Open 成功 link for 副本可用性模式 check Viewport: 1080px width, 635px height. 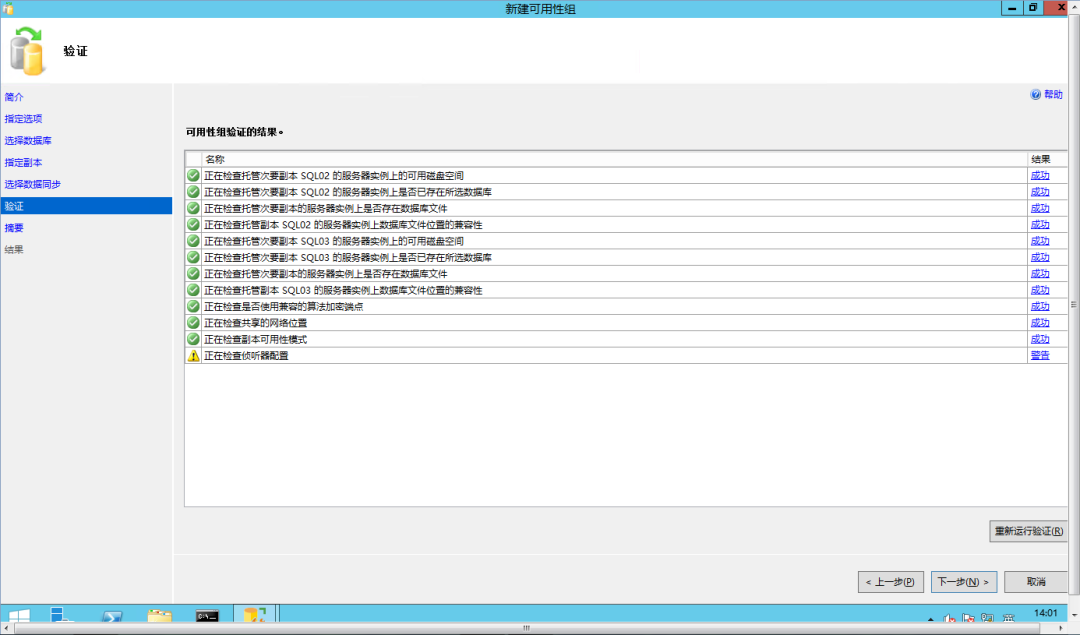(x=1039, y=340)
